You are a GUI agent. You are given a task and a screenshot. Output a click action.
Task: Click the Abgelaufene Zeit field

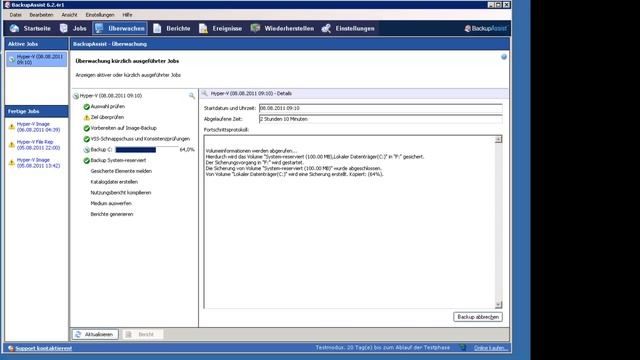pyautogui.click(x=380, y=119)
